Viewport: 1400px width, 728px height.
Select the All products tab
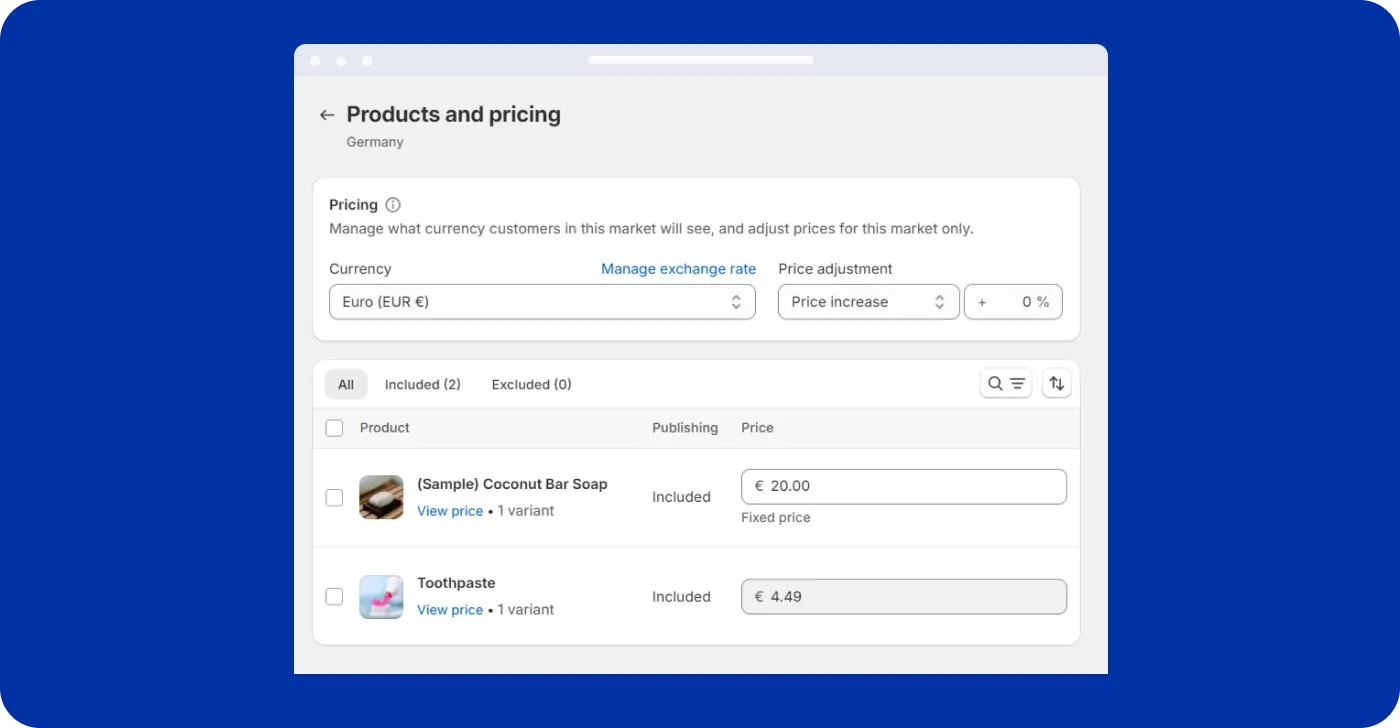(345, 384)
